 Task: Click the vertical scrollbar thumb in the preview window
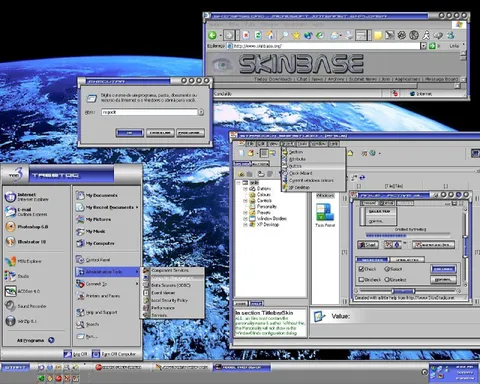pos(465,246)
